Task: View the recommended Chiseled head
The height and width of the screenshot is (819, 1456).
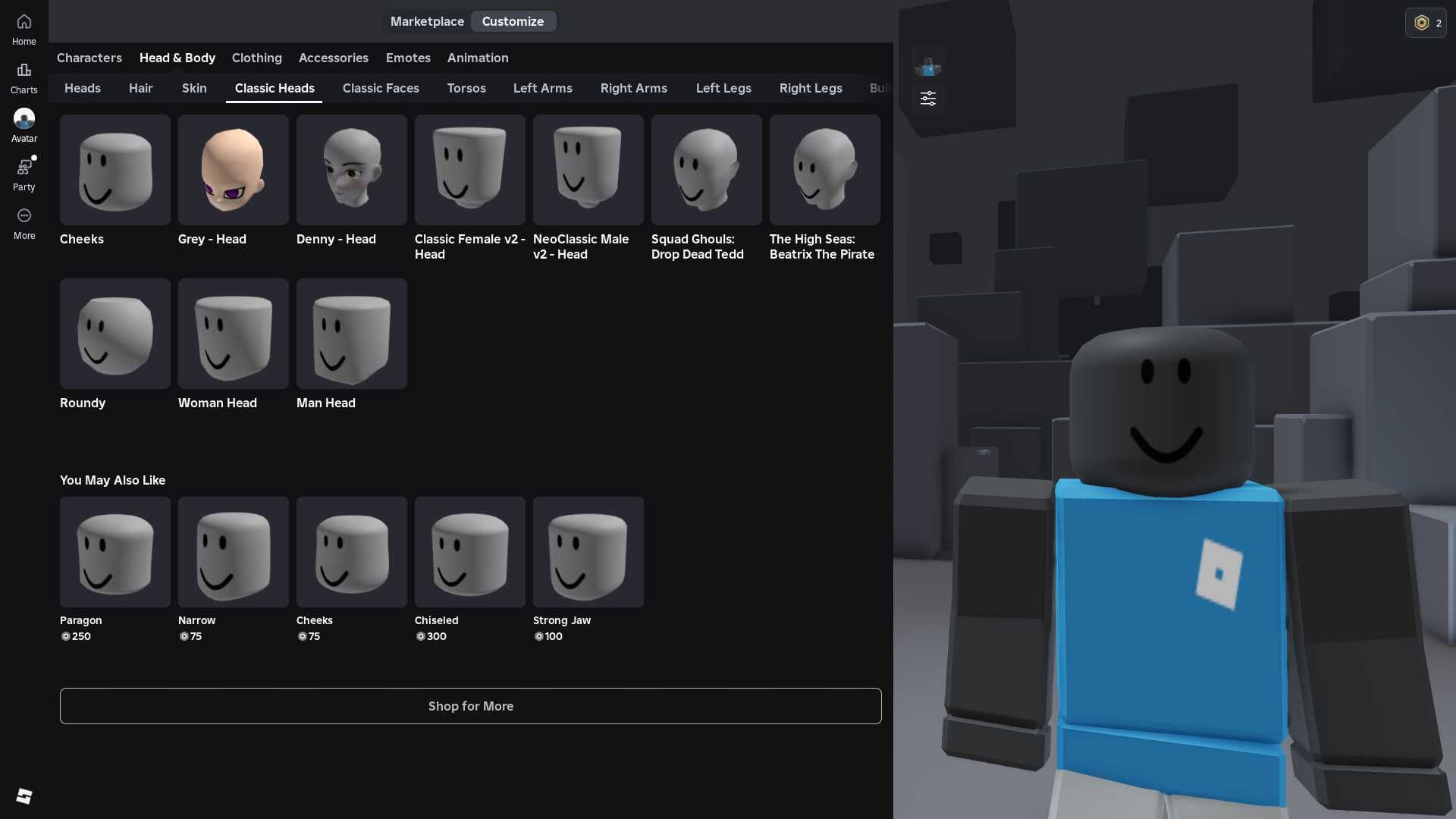Action: tap(470, 552)
